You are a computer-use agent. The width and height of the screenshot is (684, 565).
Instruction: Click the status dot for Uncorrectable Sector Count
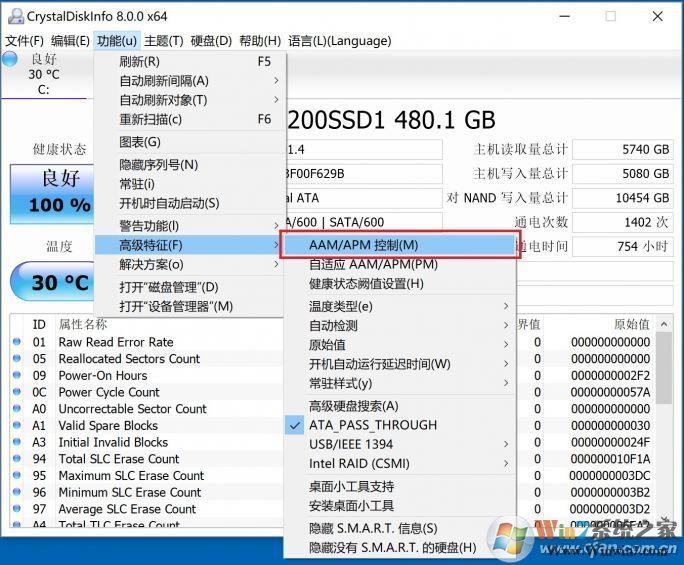click(x=17, y=408)
